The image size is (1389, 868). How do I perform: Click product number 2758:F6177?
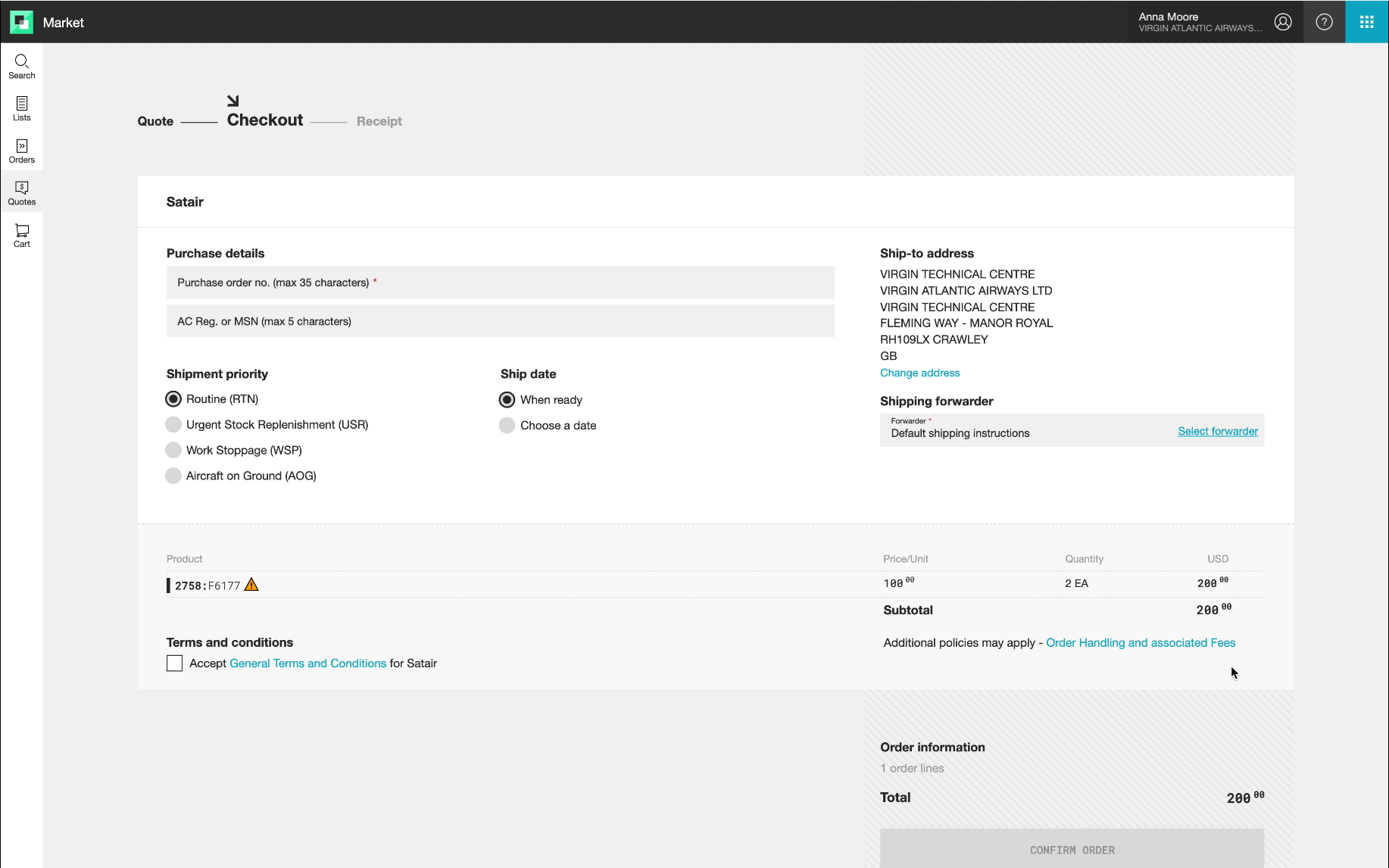[x=208, y=585]
